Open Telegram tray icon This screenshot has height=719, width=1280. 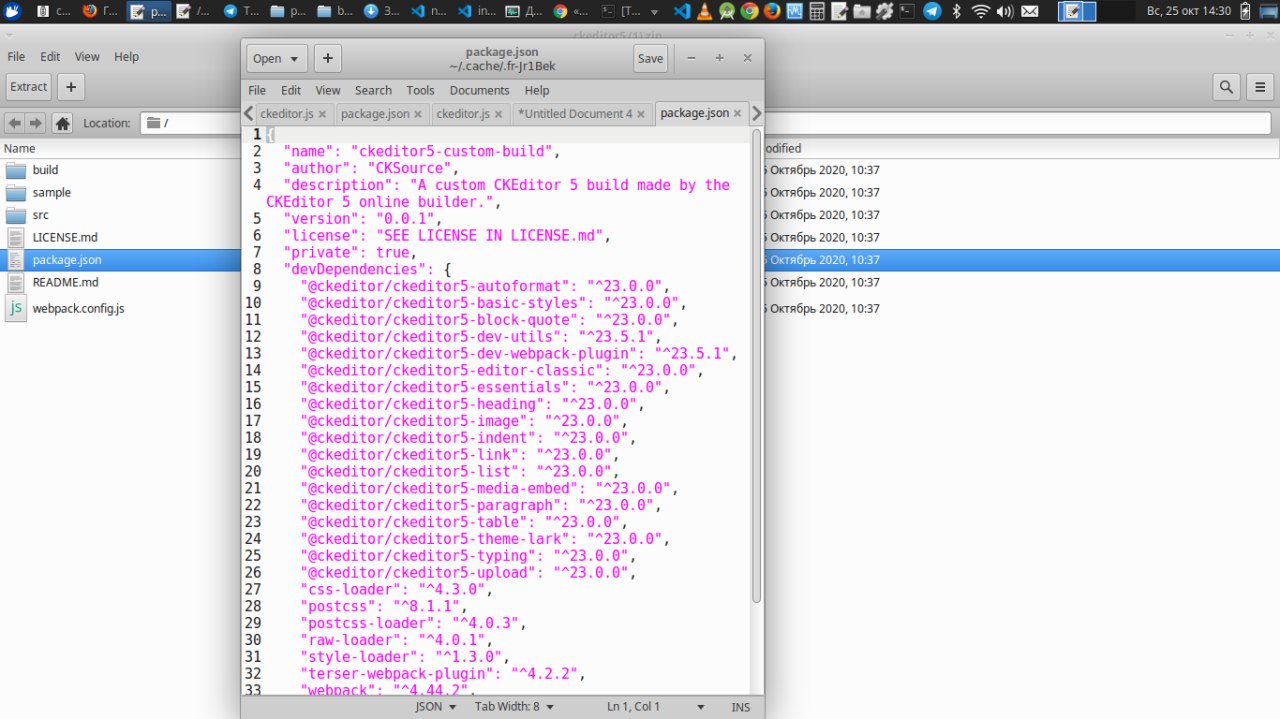pos(932,12)
